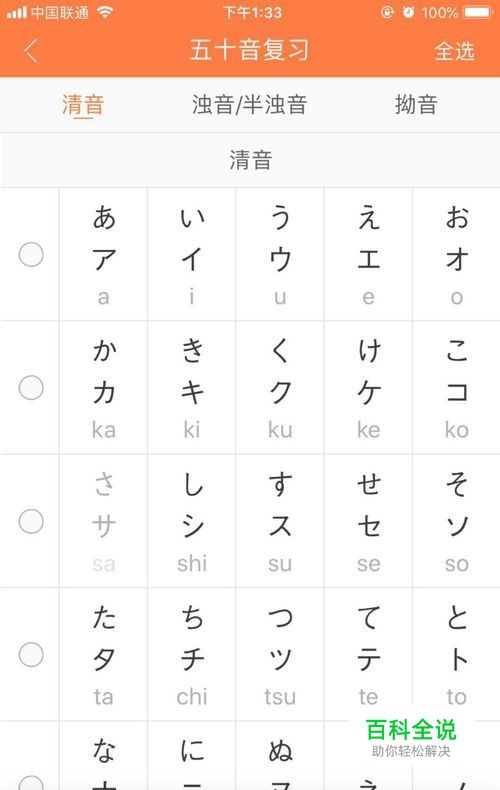This screenshot has width=500, height=790.
Task: Tap the つ ツ tsu kana cell
Action: click(280, 654)
